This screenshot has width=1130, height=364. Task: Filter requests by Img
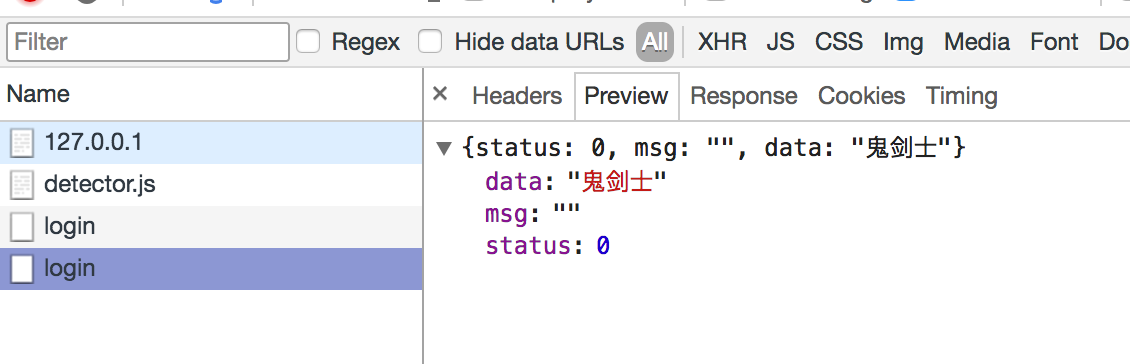(903, 43)
